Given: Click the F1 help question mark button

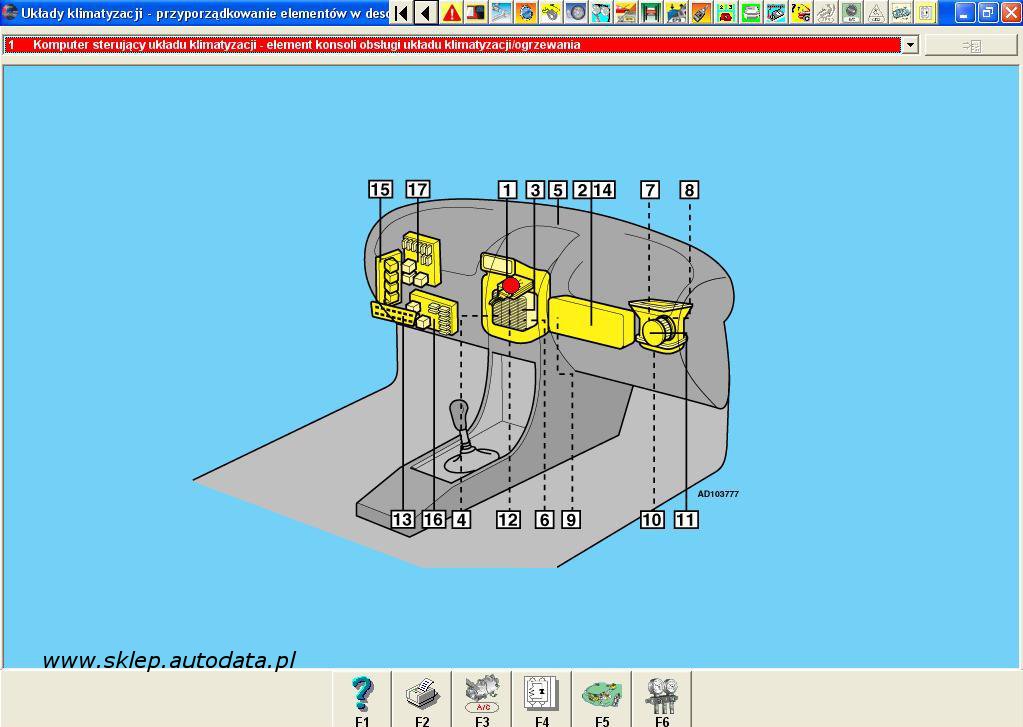Looking at the screenshot, I should pyautogui.click(x=362, y=699).
